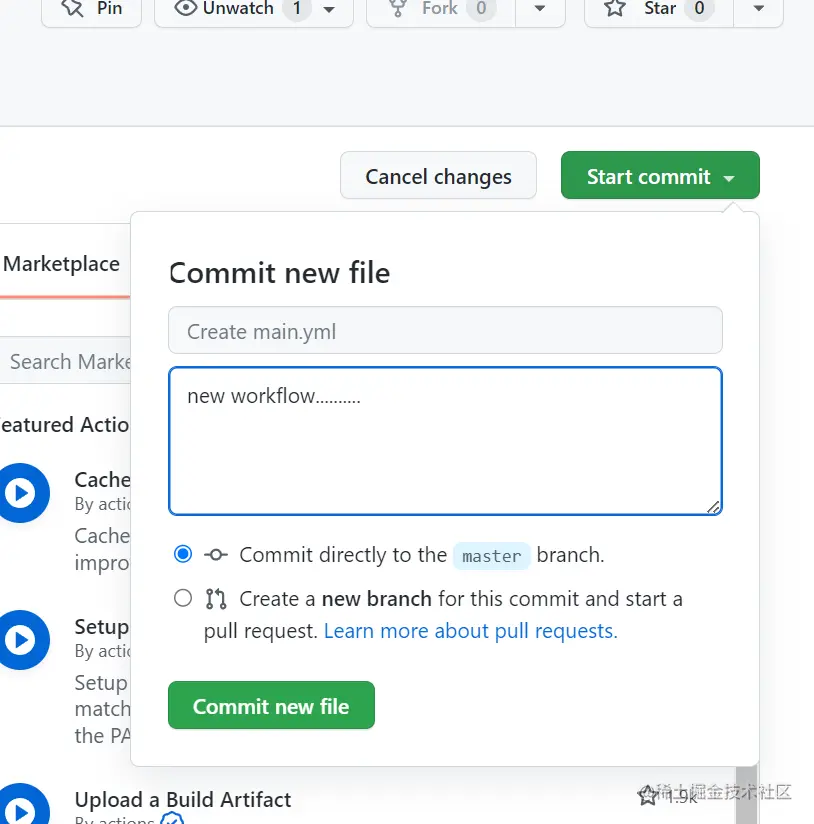Toggle the Start commit dropdown
814x824 pixels.
660,176
